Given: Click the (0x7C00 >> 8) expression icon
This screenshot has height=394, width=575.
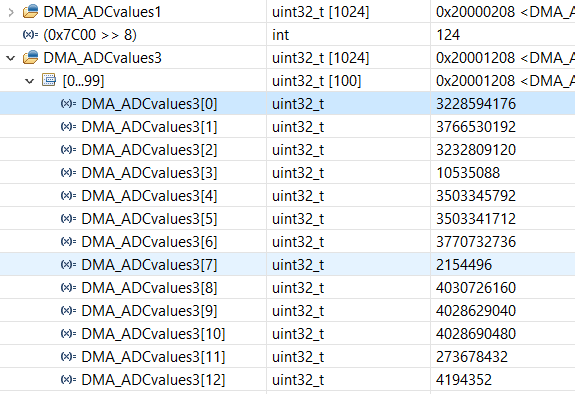Looking at the screenshot, I should tap(30, 34).
